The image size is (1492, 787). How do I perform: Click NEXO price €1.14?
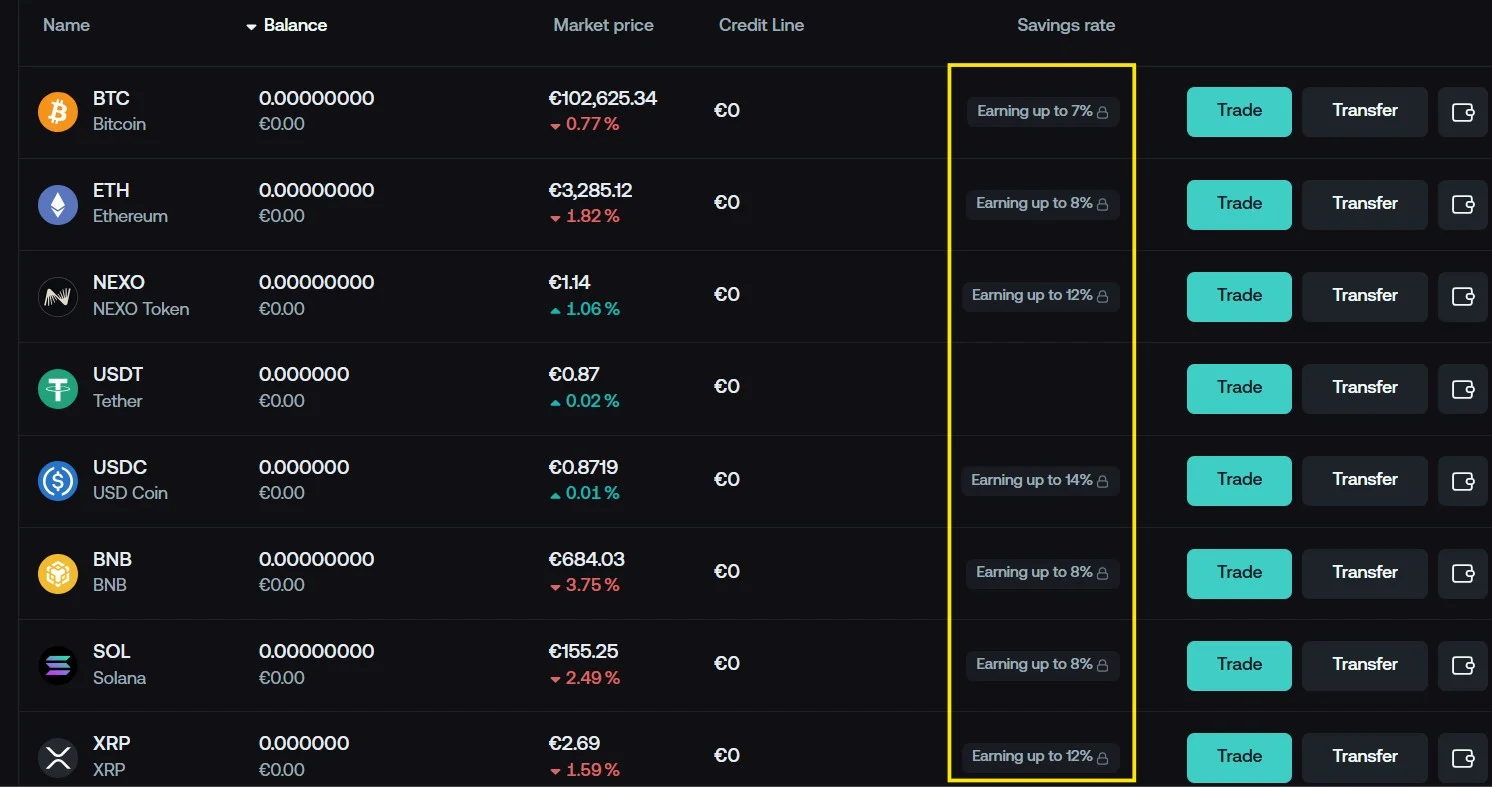pyautogui.click(x=569, y=282)
